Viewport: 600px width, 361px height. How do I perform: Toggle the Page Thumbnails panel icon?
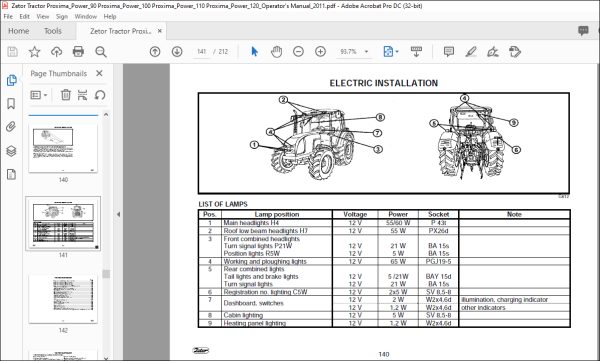coord(11,80)
